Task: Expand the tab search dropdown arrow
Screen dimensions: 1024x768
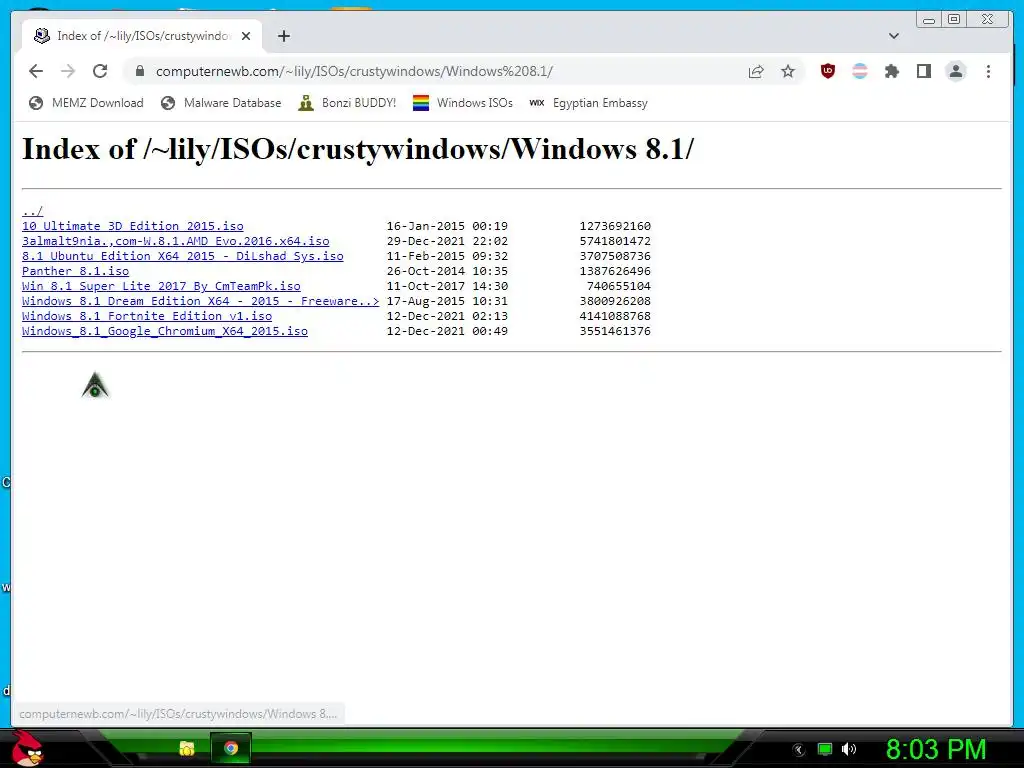Action: [894, 36]
